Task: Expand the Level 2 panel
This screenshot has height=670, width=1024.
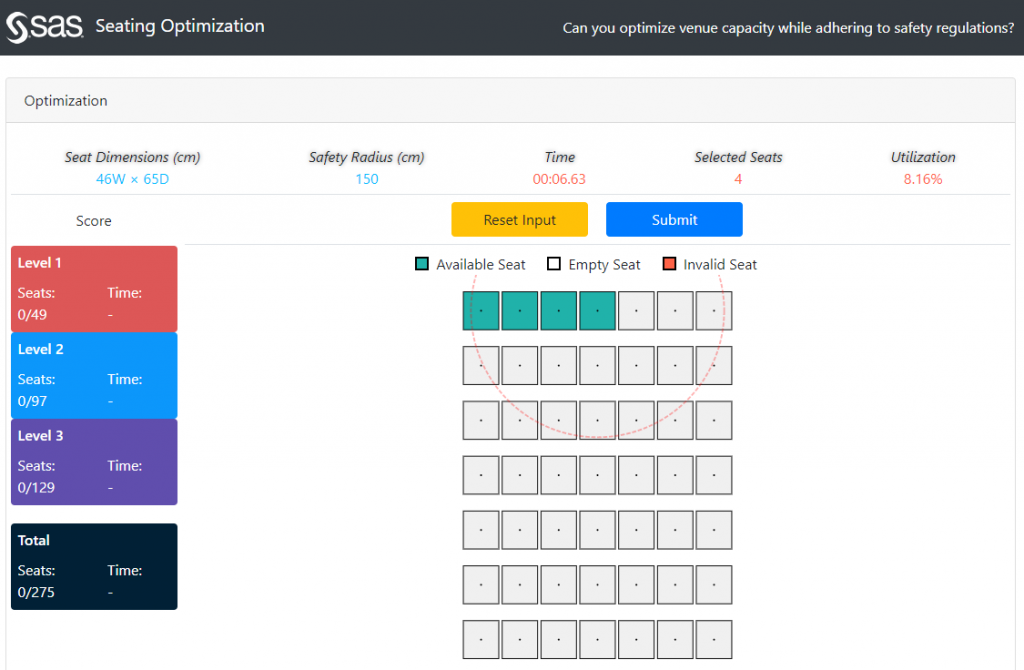Action: coord(93,375)
